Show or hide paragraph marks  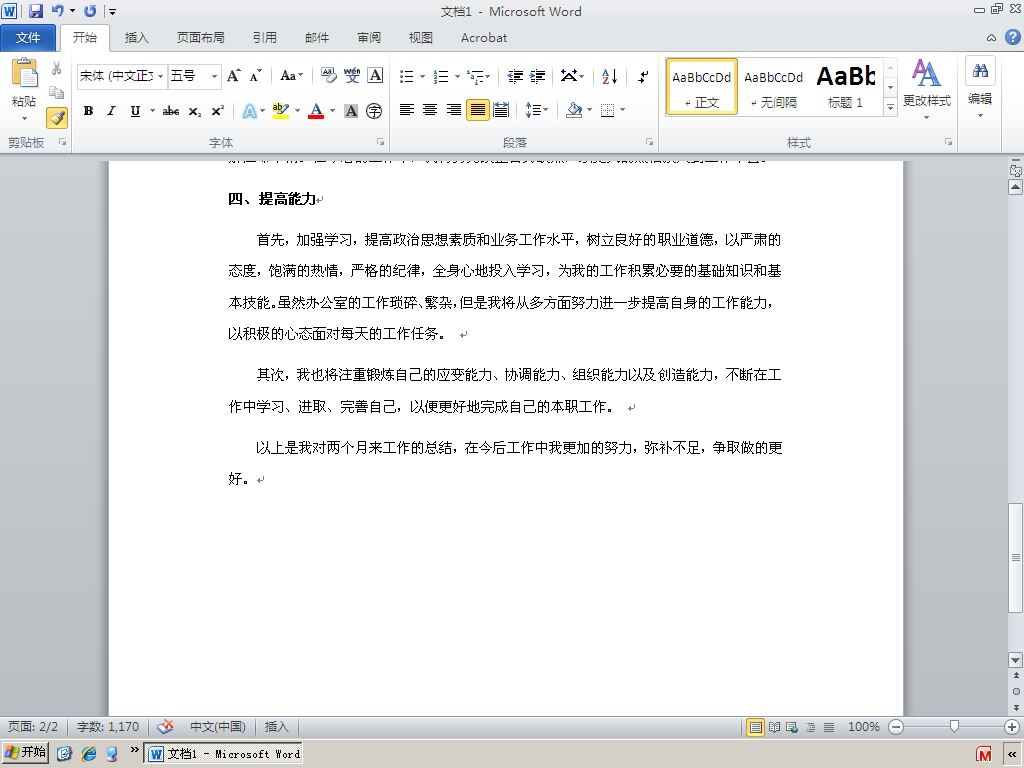pos(644,76)
